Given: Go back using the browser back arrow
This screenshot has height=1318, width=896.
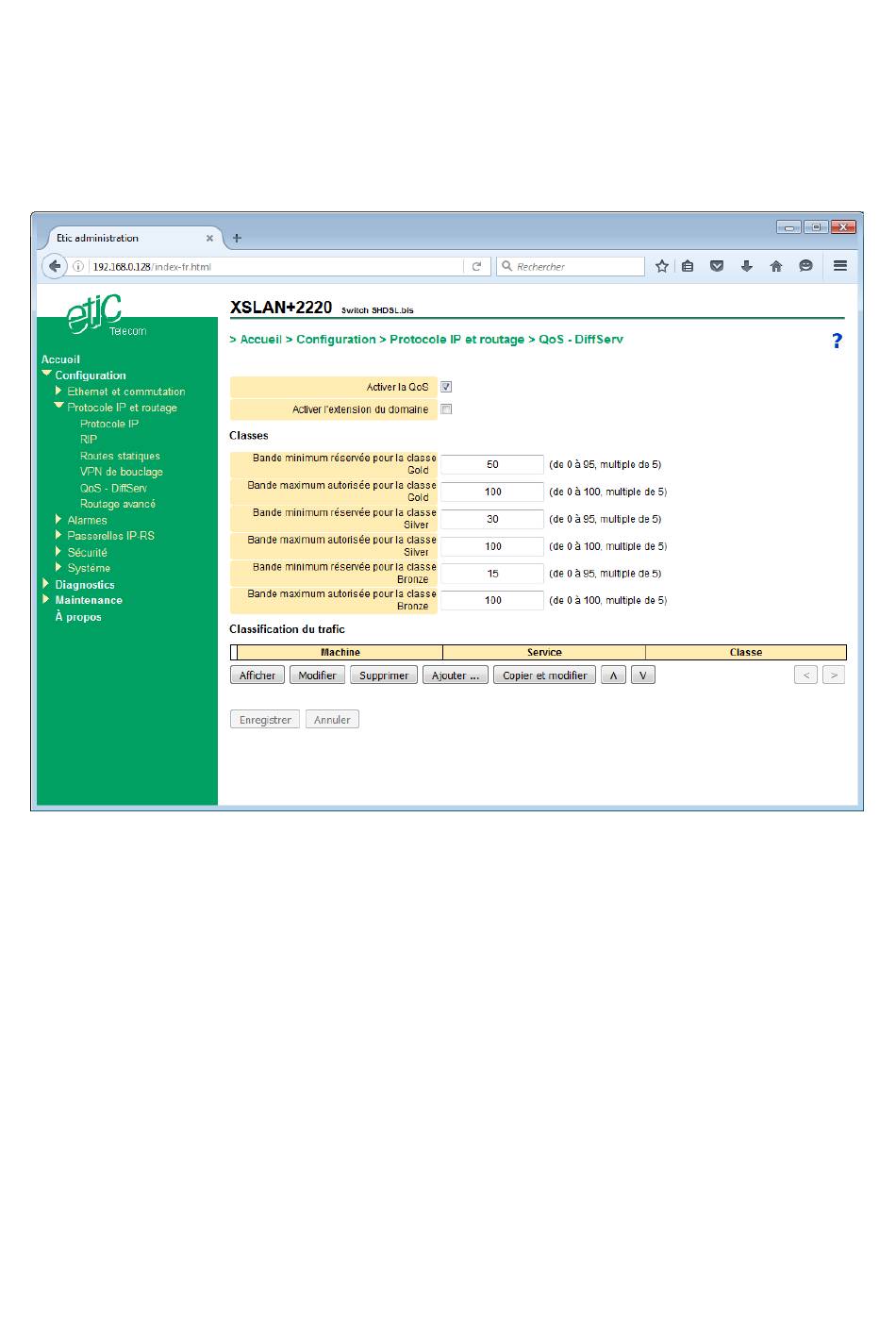Looking at the screenshot, I should pos(55,266).
